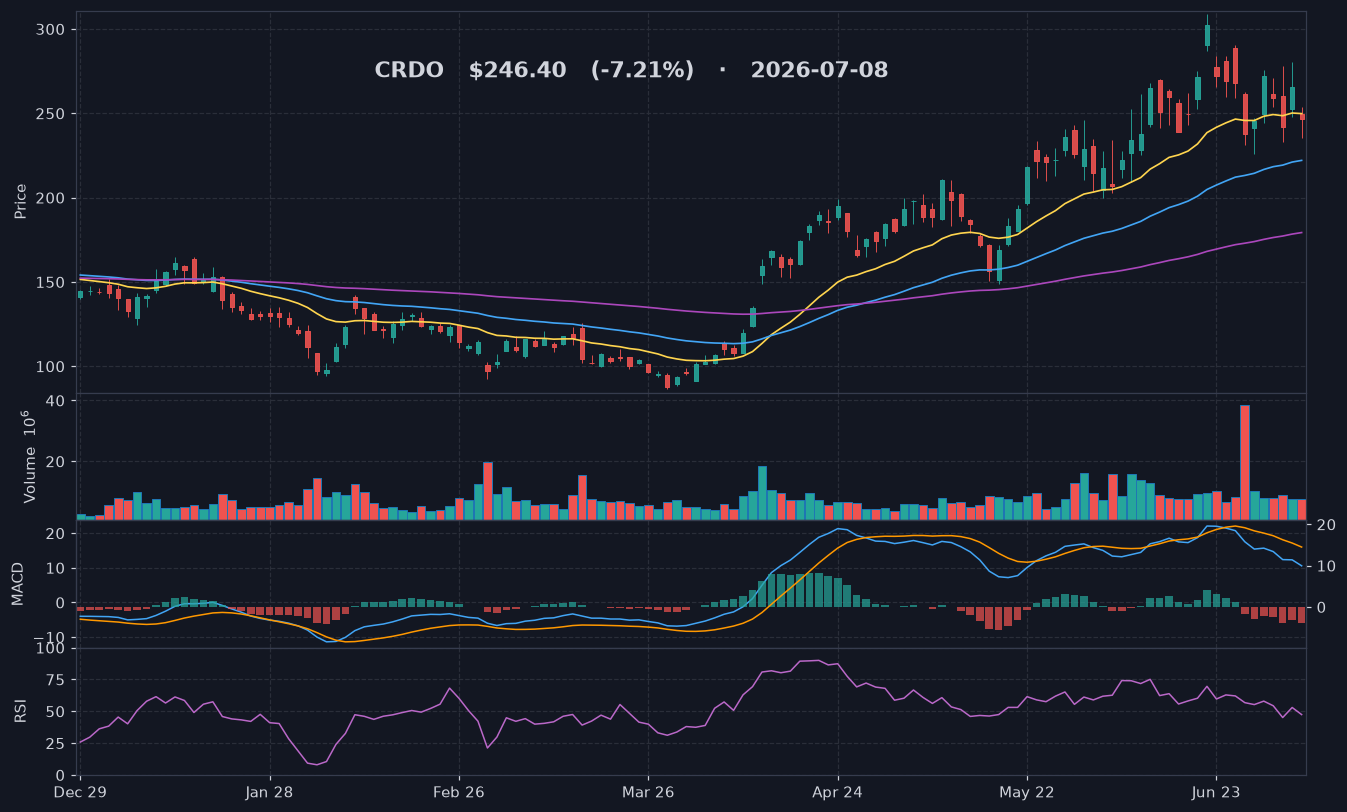Click the 75 RSI tick label
Screen dimensions: 1347x812
tap(56, 681)
